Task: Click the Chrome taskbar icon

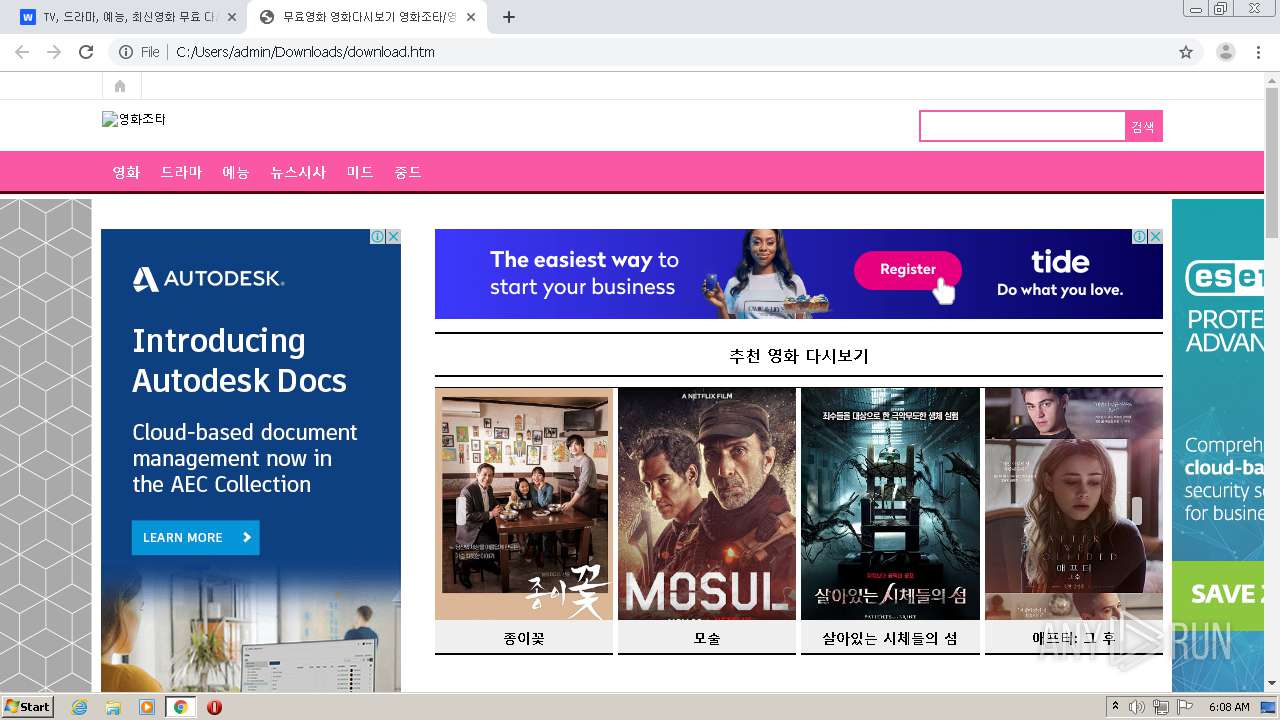Action: pos(180,707)
